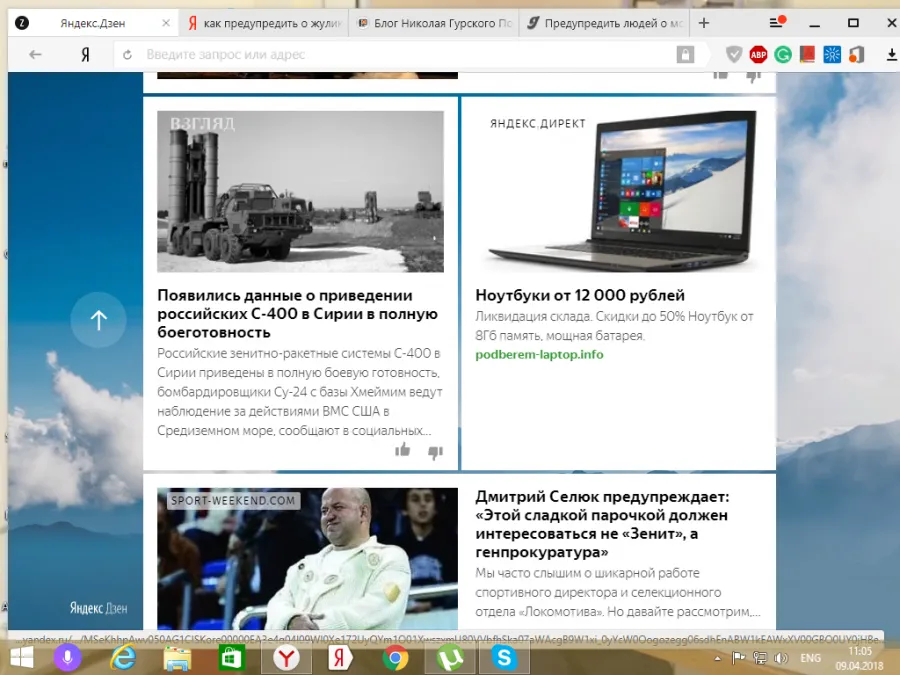
Task: Open Yandex home via the Я button
Action: tap(85, 55)
